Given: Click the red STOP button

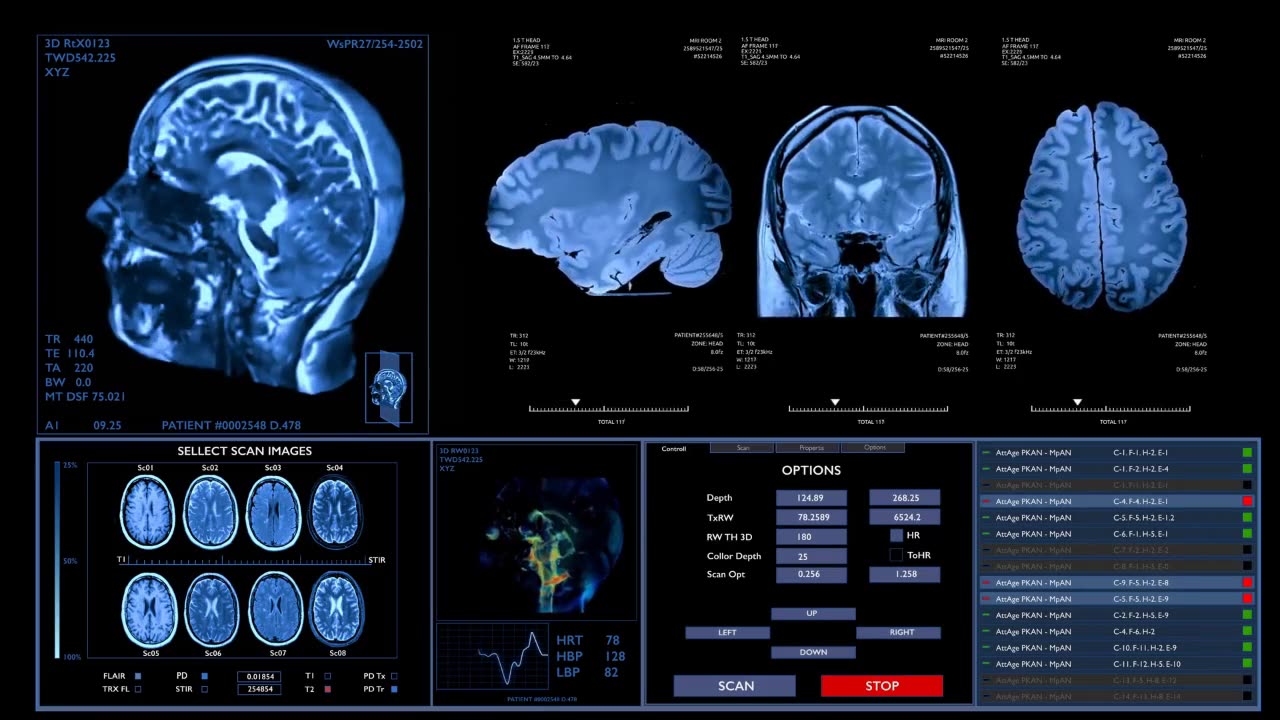Looking at the screenshot, I should click(x=882, y=686).
